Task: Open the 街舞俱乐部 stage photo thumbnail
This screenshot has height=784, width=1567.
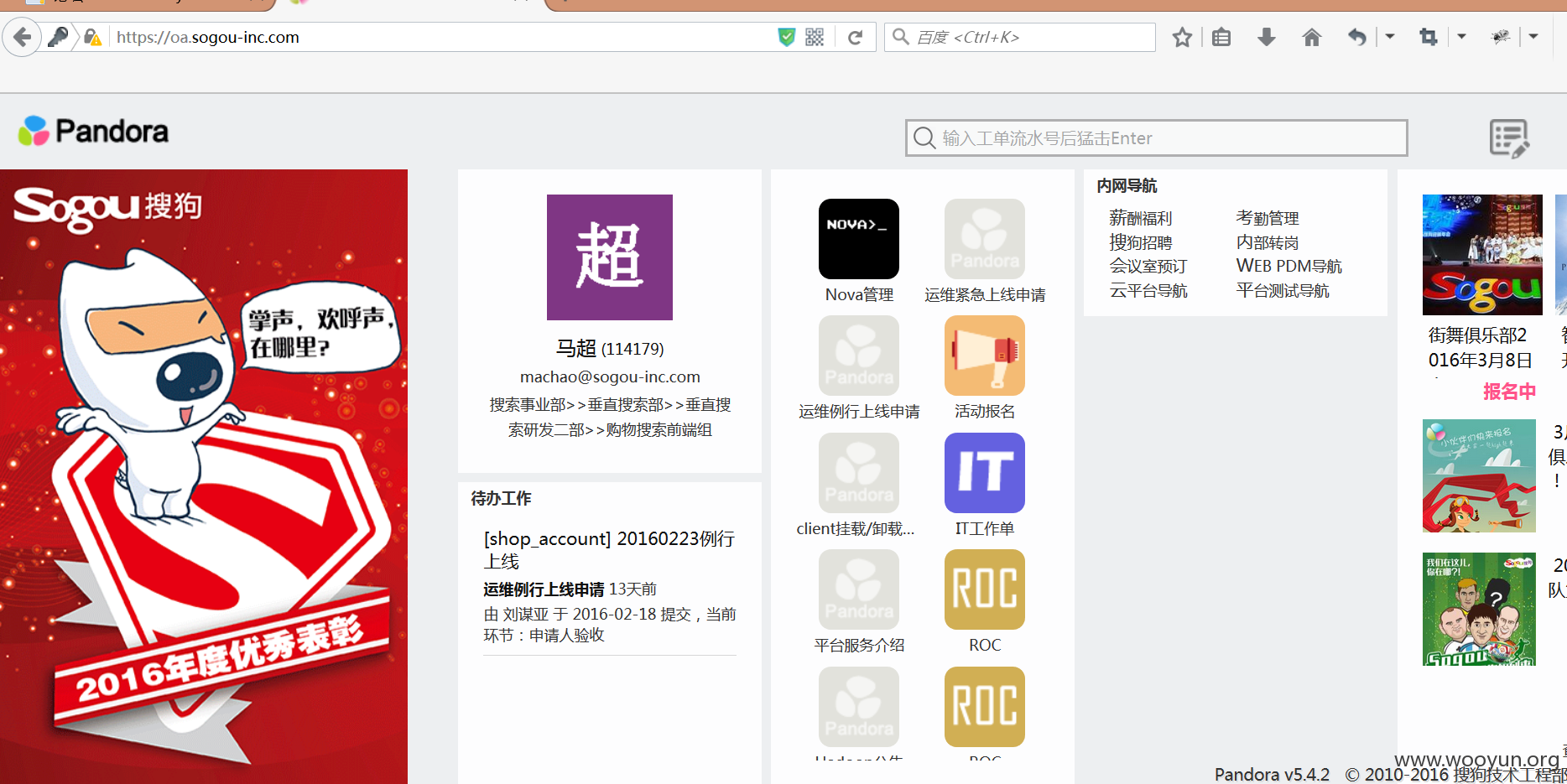Action: pyautogui.click(x=1482, y=255)
